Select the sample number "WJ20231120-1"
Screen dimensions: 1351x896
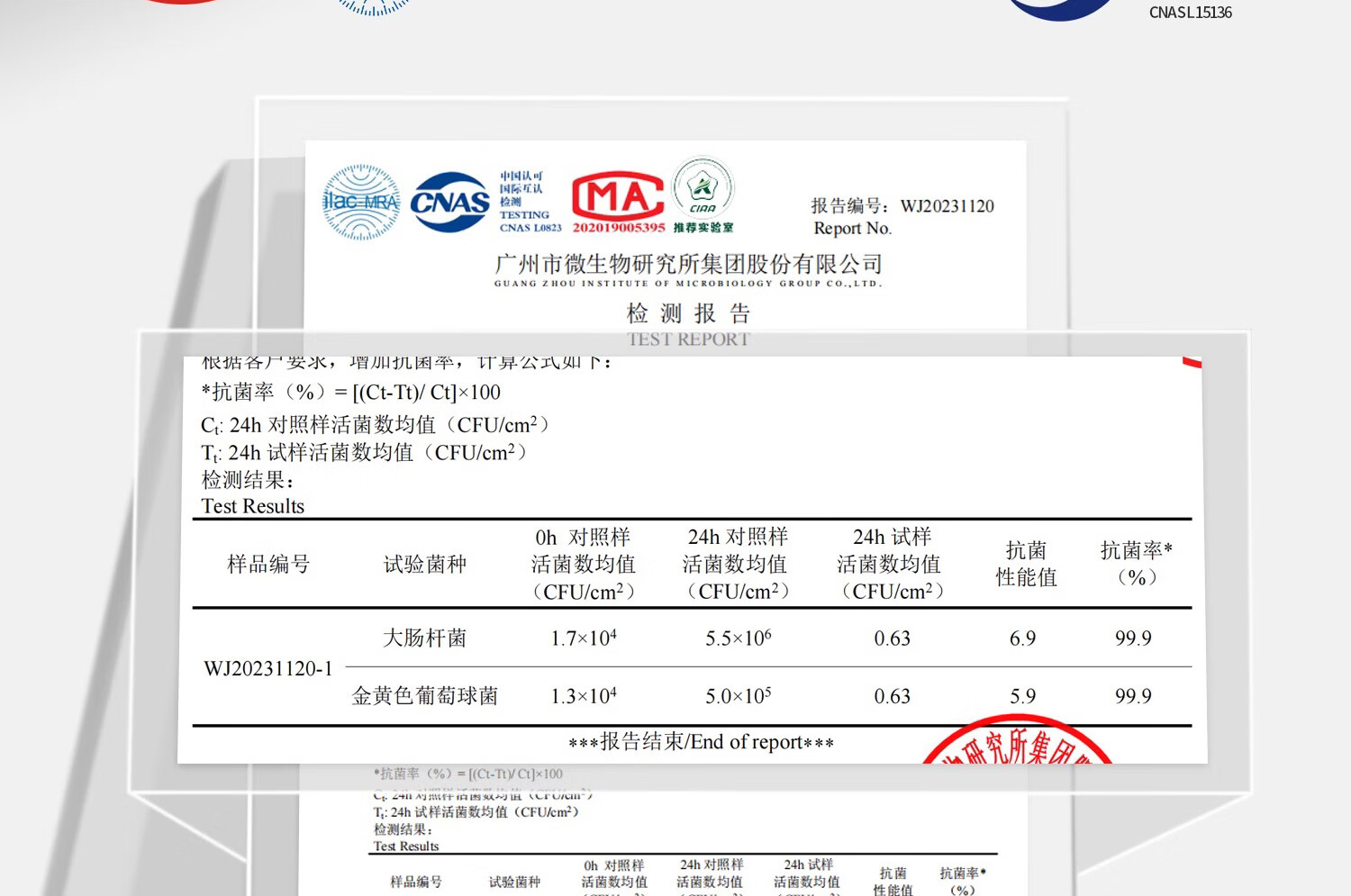click(268, 668)
